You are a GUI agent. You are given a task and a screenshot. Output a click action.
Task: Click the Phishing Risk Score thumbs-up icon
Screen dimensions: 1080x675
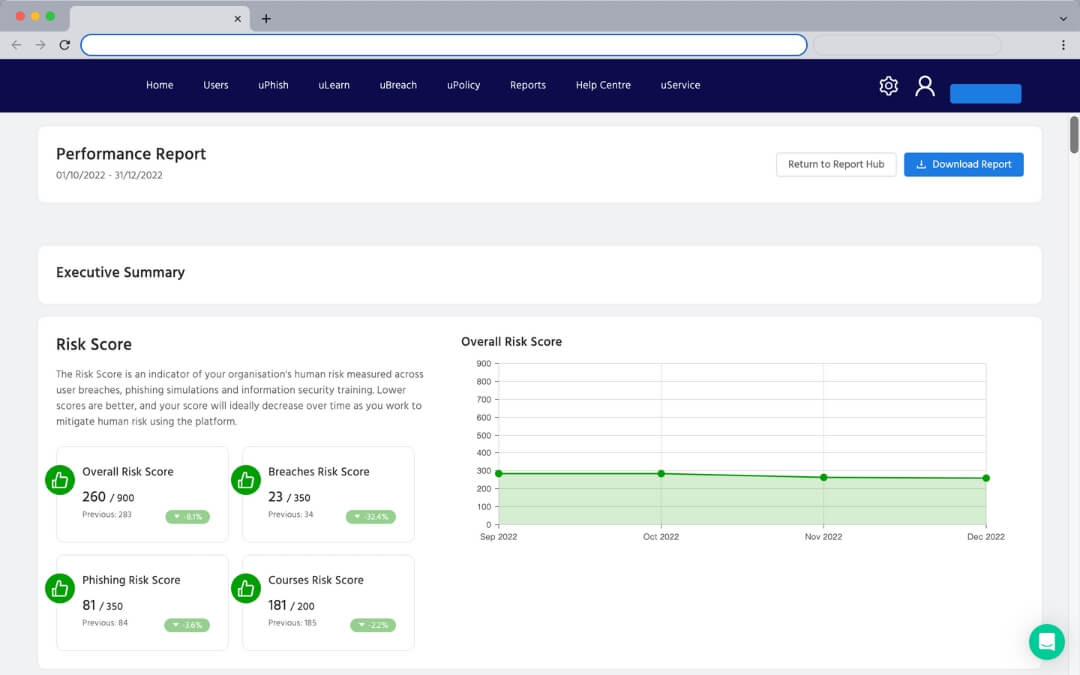coord(60,588)
